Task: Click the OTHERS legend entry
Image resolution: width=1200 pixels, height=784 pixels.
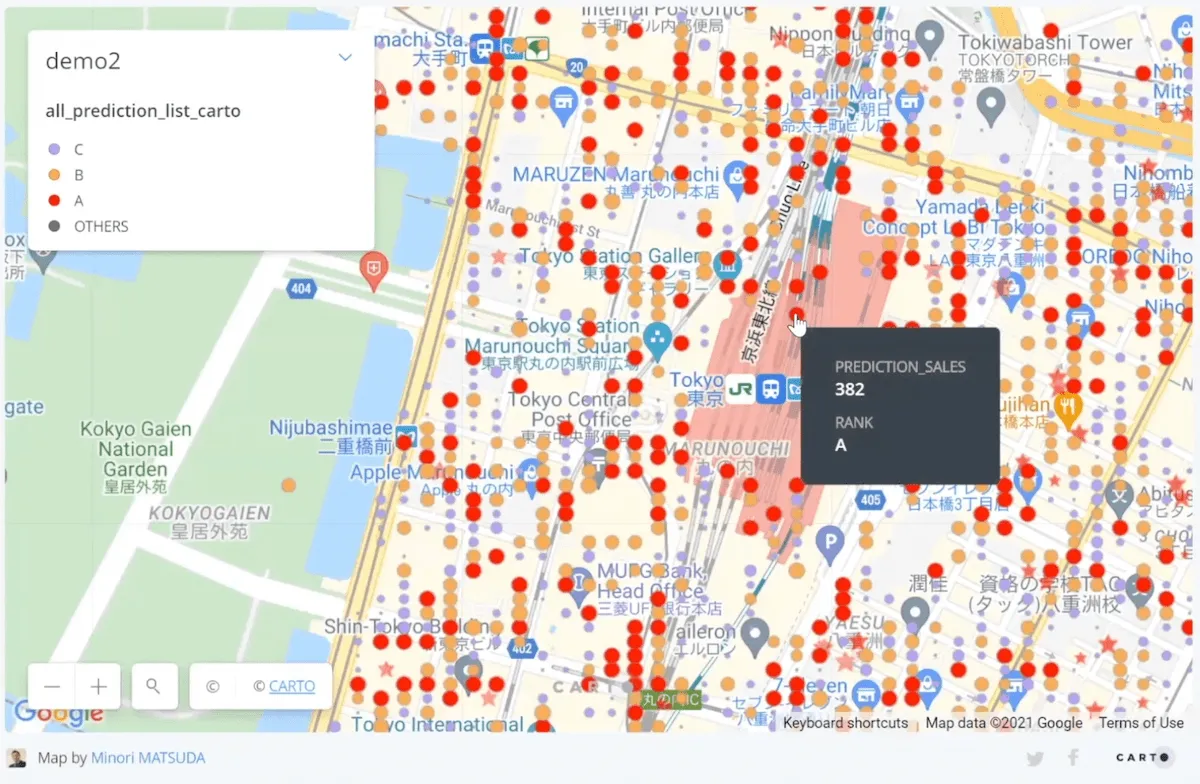Action: pos(101,227)
